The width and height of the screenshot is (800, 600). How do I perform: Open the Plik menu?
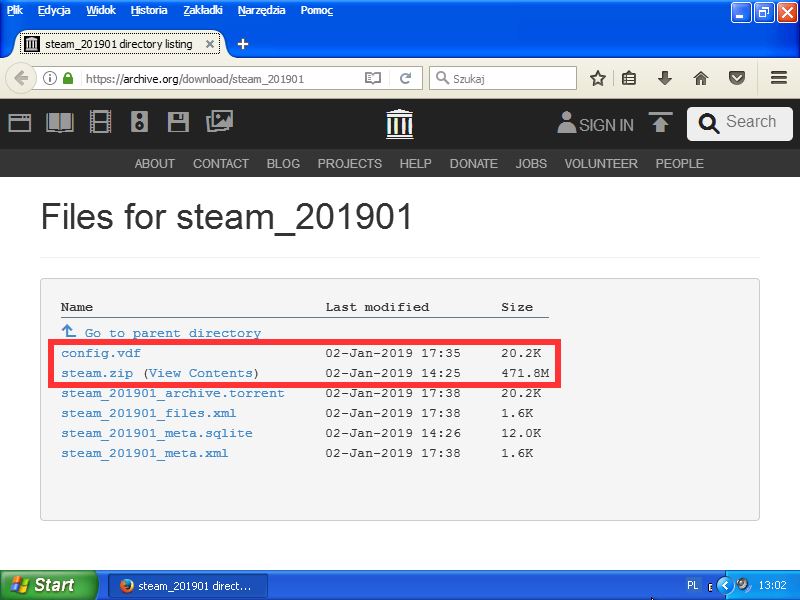click(15, 10)
